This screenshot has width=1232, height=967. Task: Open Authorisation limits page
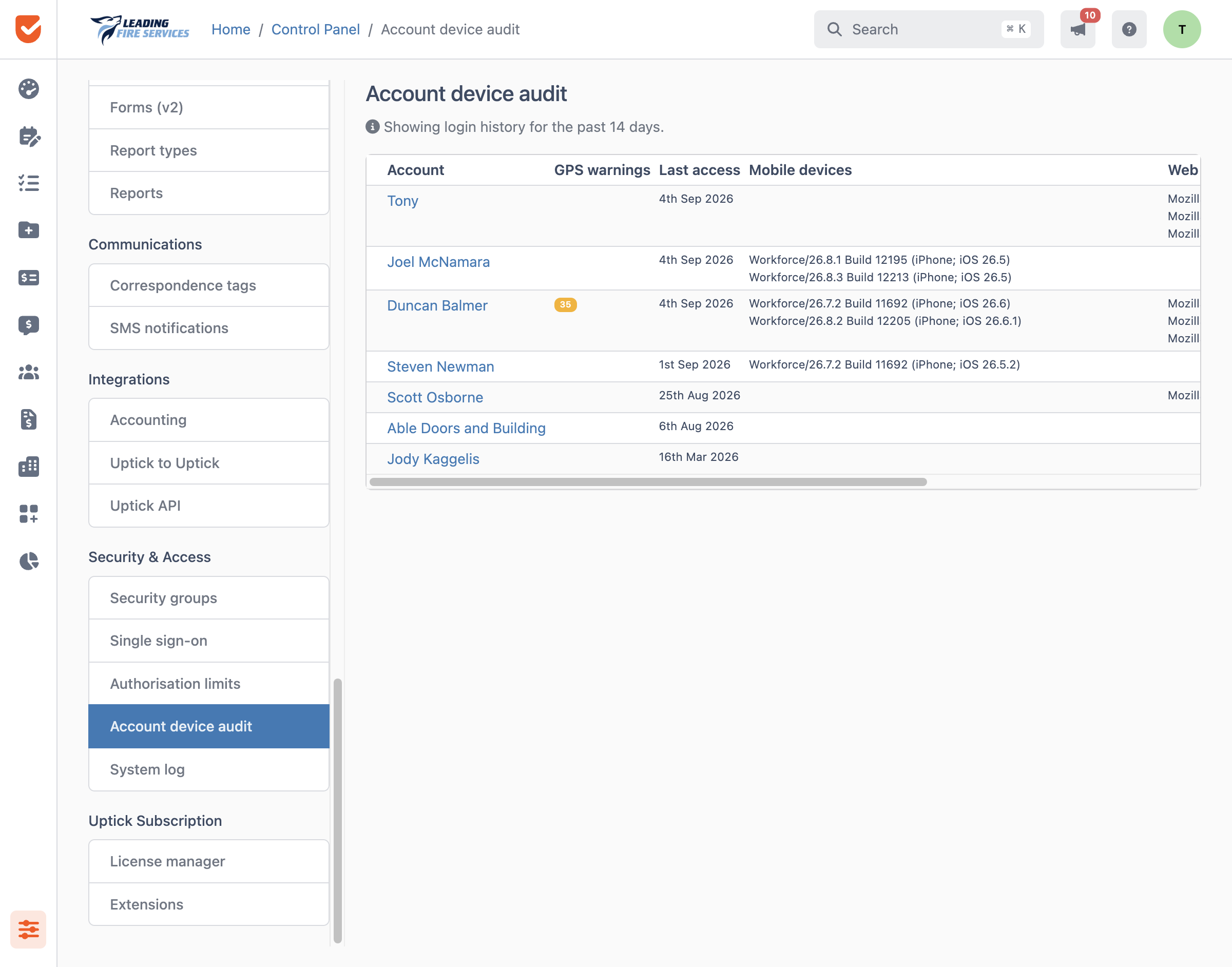pos(209,683)
